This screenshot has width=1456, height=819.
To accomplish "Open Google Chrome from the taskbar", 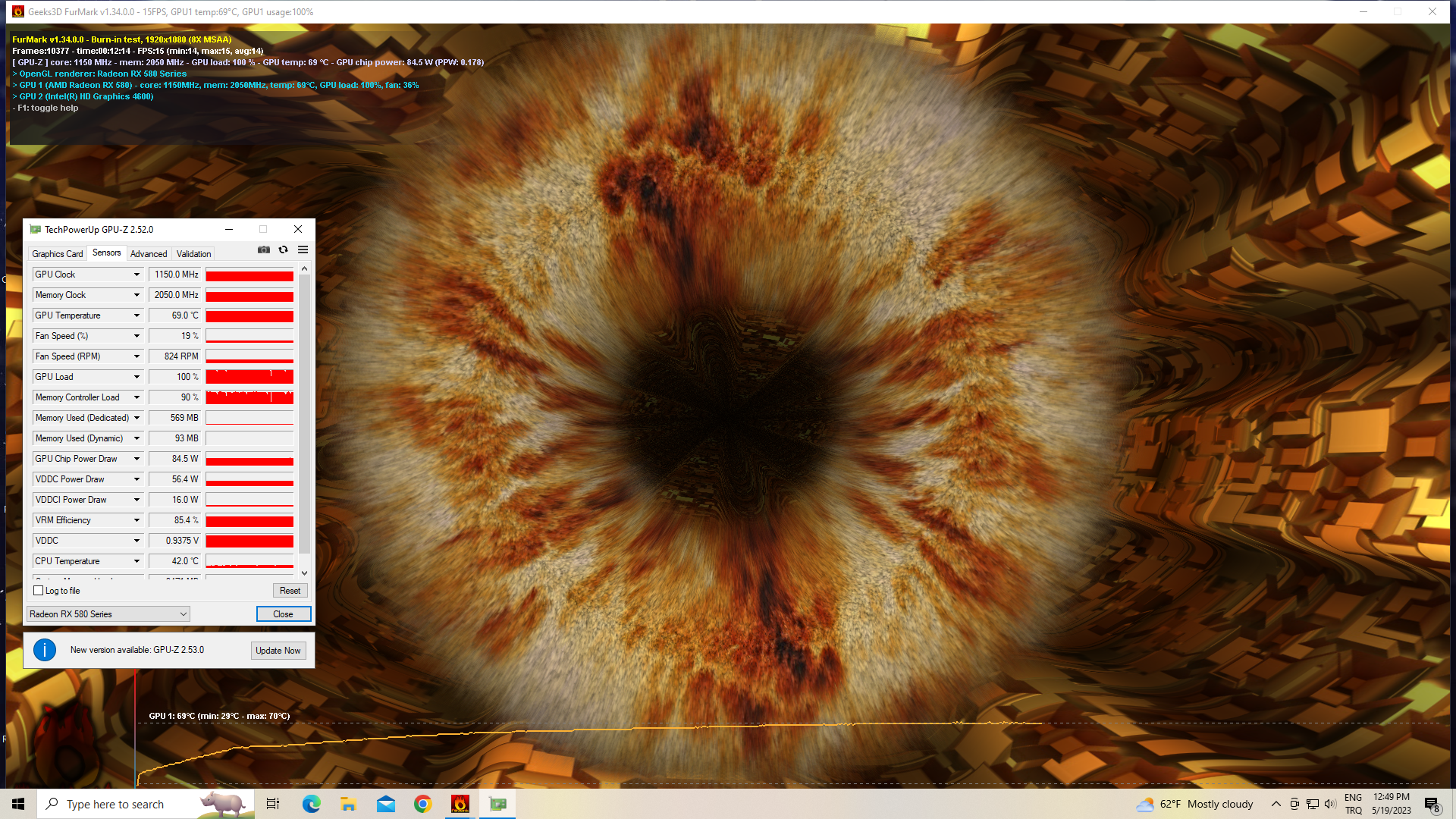I will click(423, 804).
